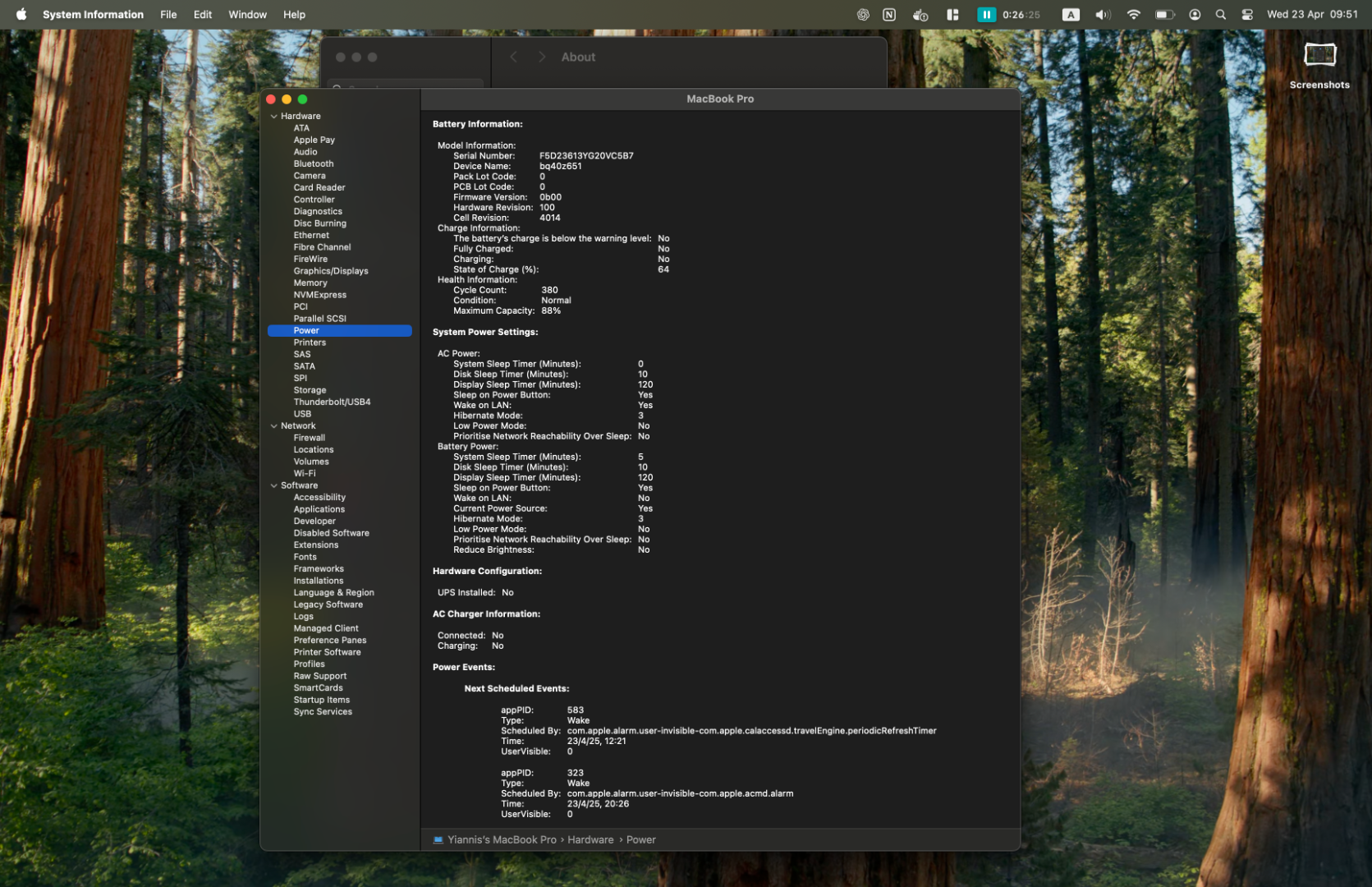Select Ethernet in the sidebar
This screenshot has width=1372, height=887.
311,235
